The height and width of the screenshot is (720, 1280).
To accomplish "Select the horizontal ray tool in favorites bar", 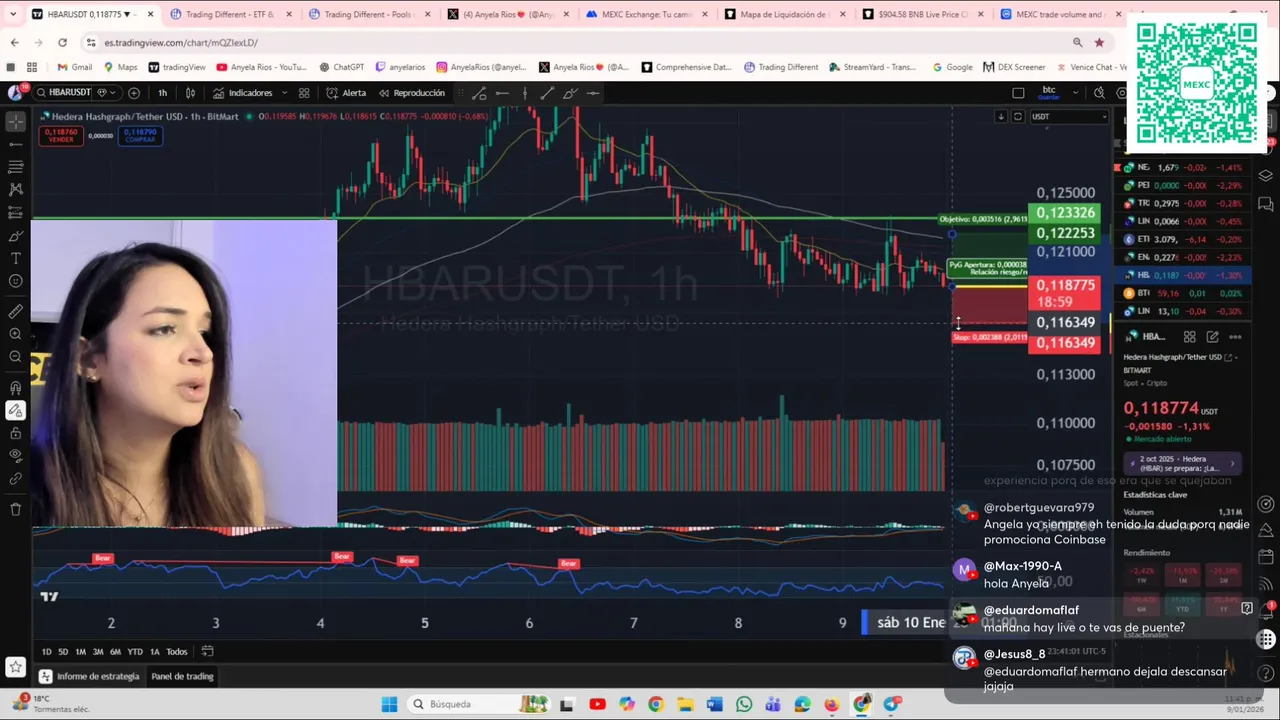I will [593, 93].
